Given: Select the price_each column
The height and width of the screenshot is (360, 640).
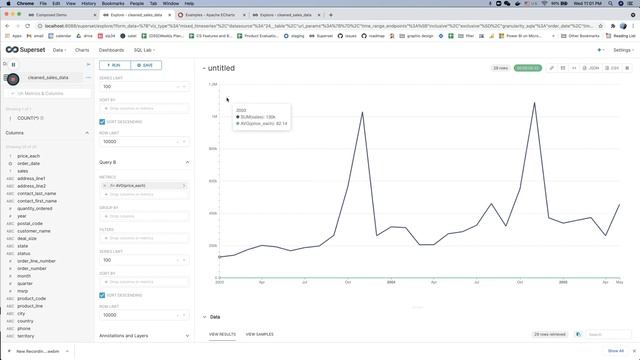Looking at the screenshot, I should 29,156.
